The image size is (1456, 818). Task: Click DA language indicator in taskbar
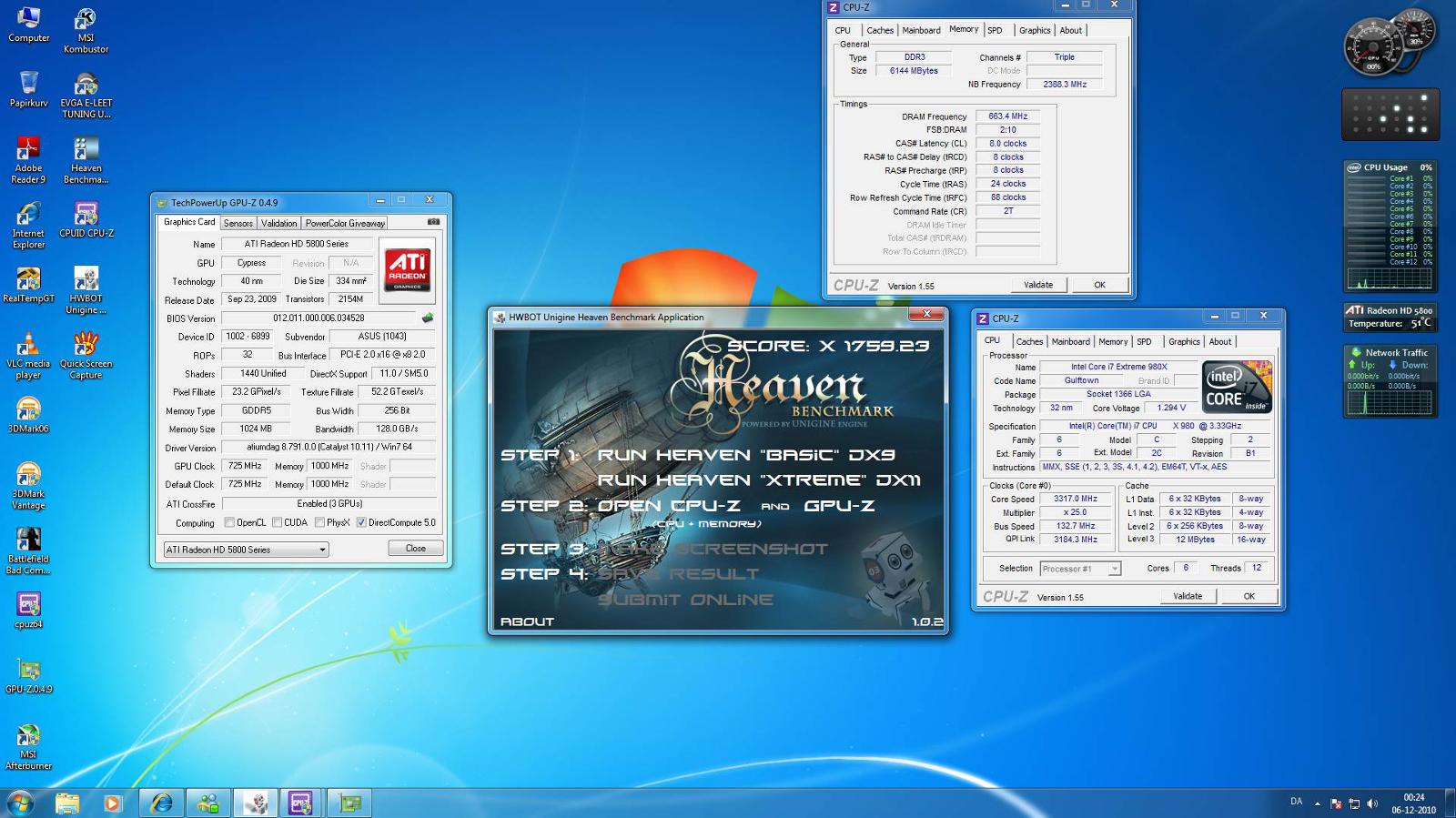[x=1296, y=802]
